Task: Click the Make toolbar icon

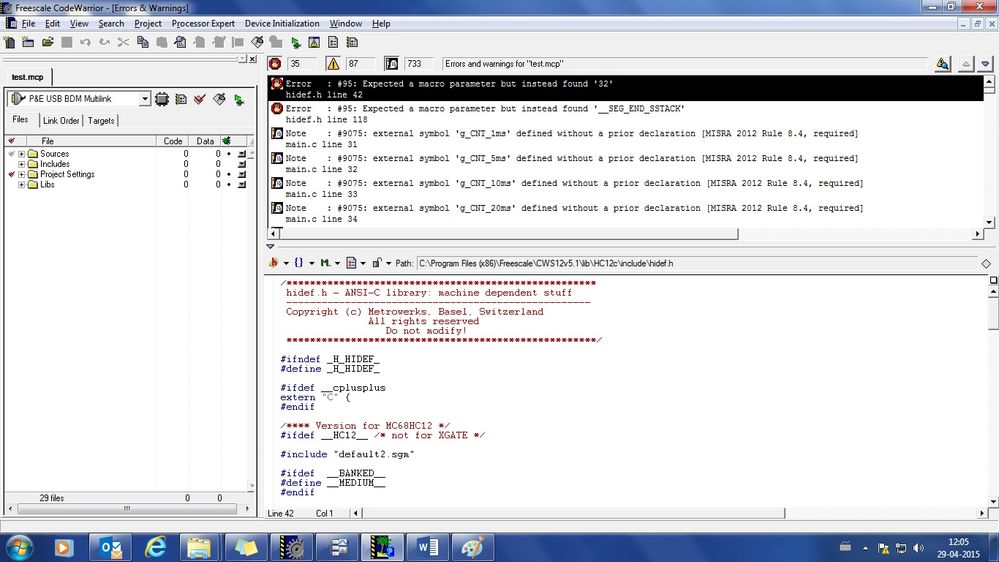Action: click(257, 43)
